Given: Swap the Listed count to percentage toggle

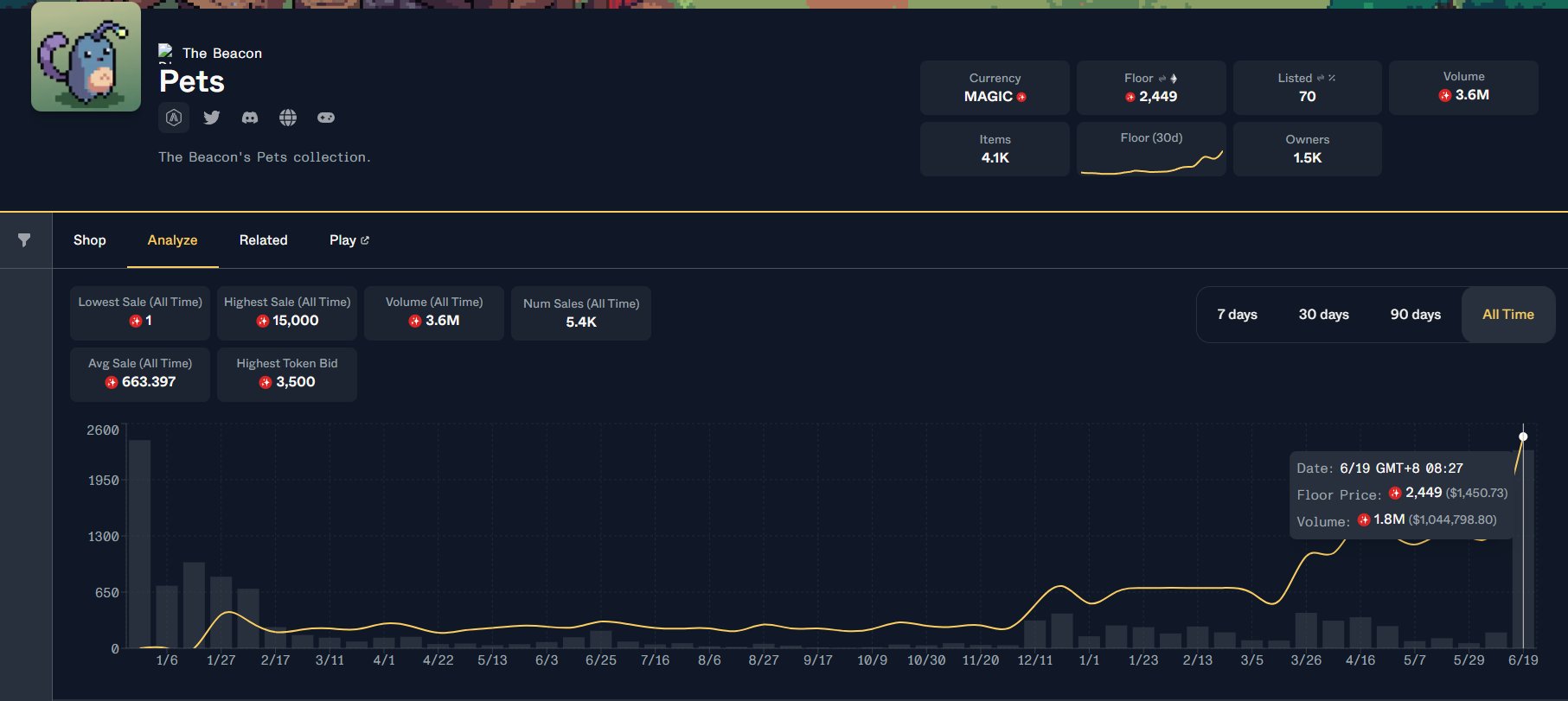Looking at the screenshot, I should 1327,78.
